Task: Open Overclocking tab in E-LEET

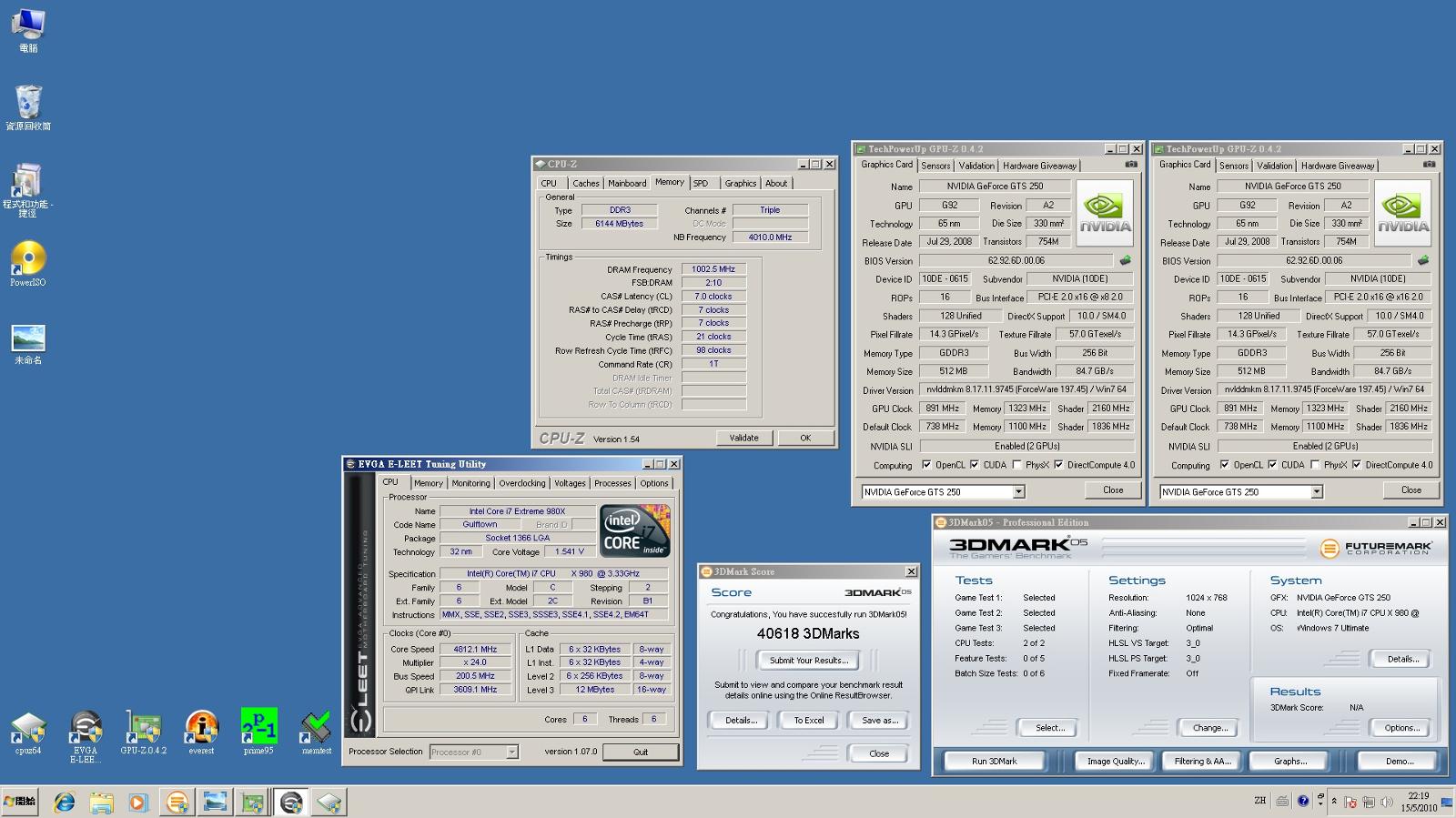Action: 522,484
